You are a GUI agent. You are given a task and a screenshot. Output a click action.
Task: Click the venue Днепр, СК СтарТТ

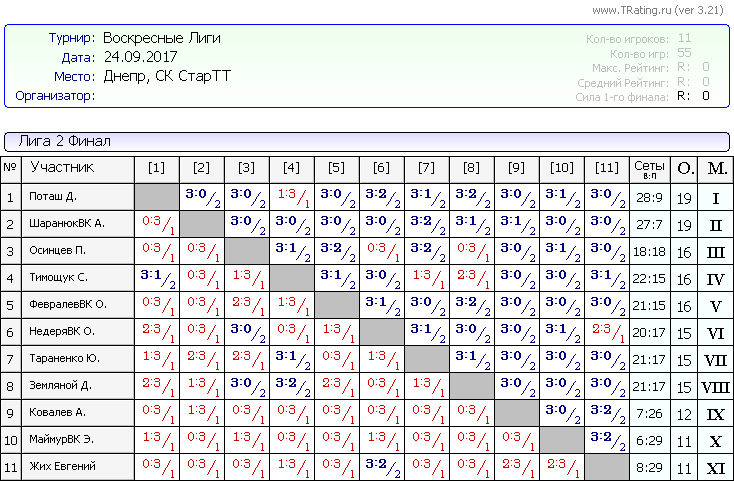pos(166,76)
